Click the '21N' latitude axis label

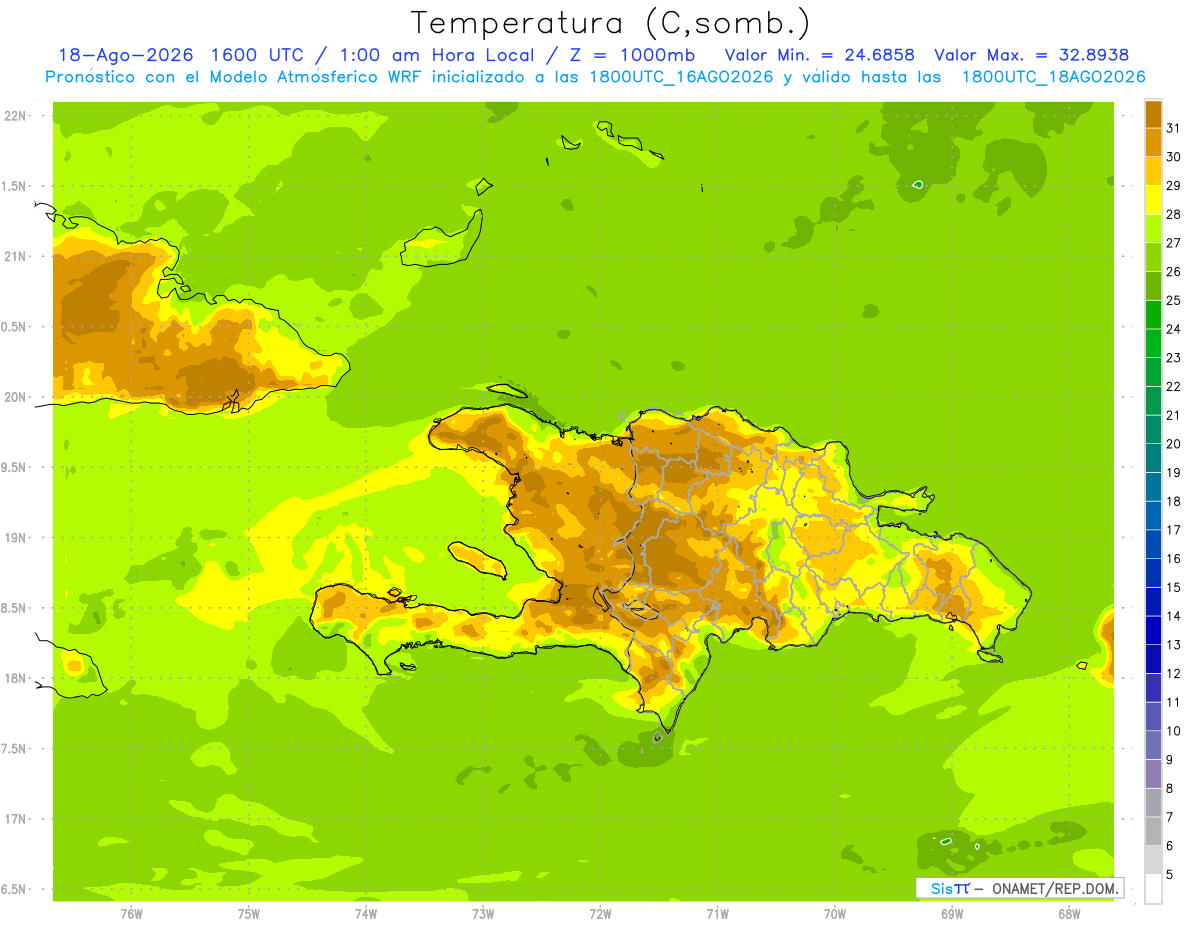(x=14, y=256)
